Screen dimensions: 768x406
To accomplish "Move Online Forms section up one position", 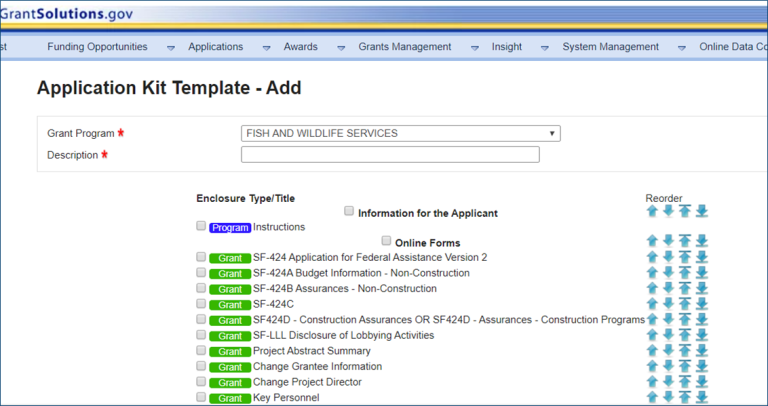I will pyautogui.click(x=652, y=241).
